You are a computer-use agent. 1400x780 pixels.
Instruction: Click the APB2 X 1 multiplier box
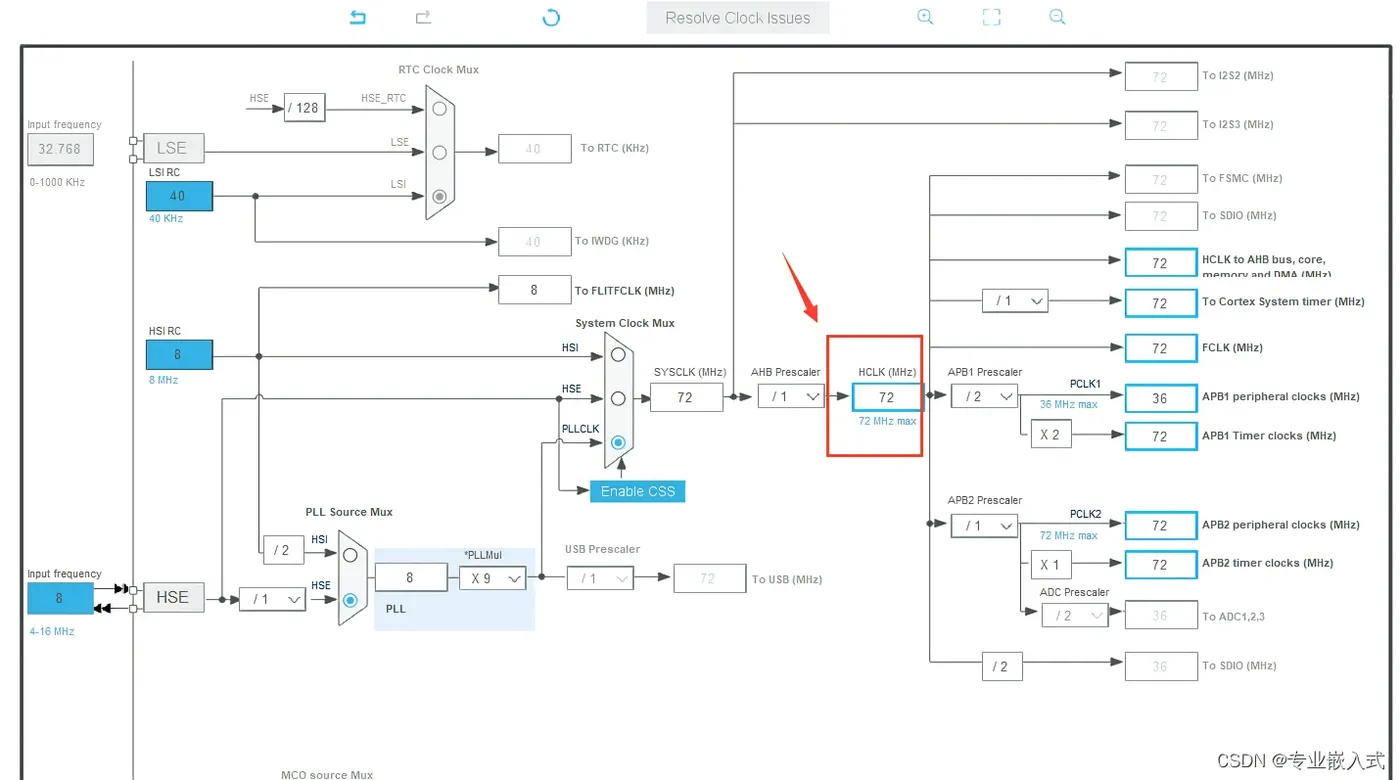click(1051, 565)
